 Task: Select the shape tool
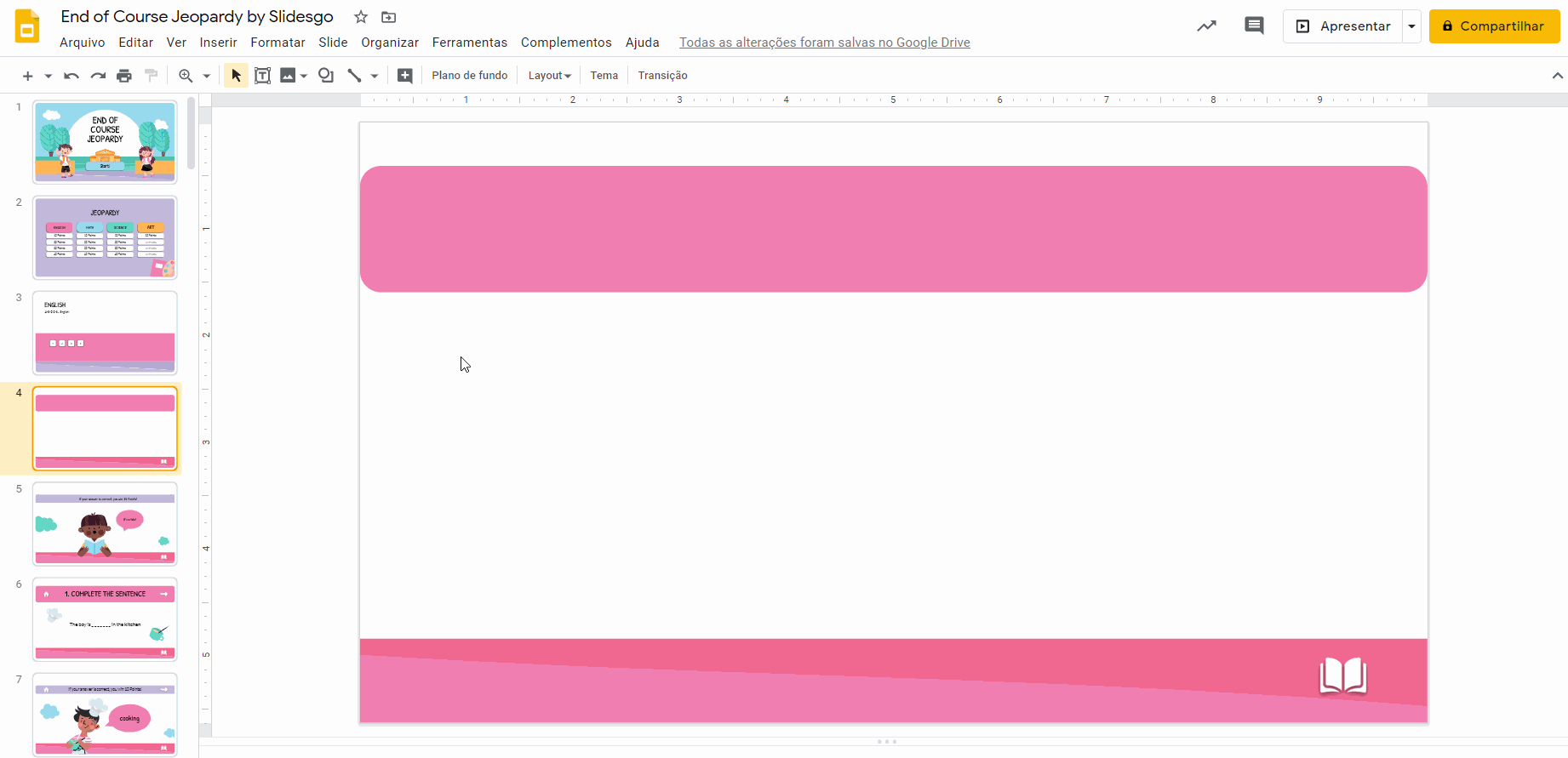point(326,76)
